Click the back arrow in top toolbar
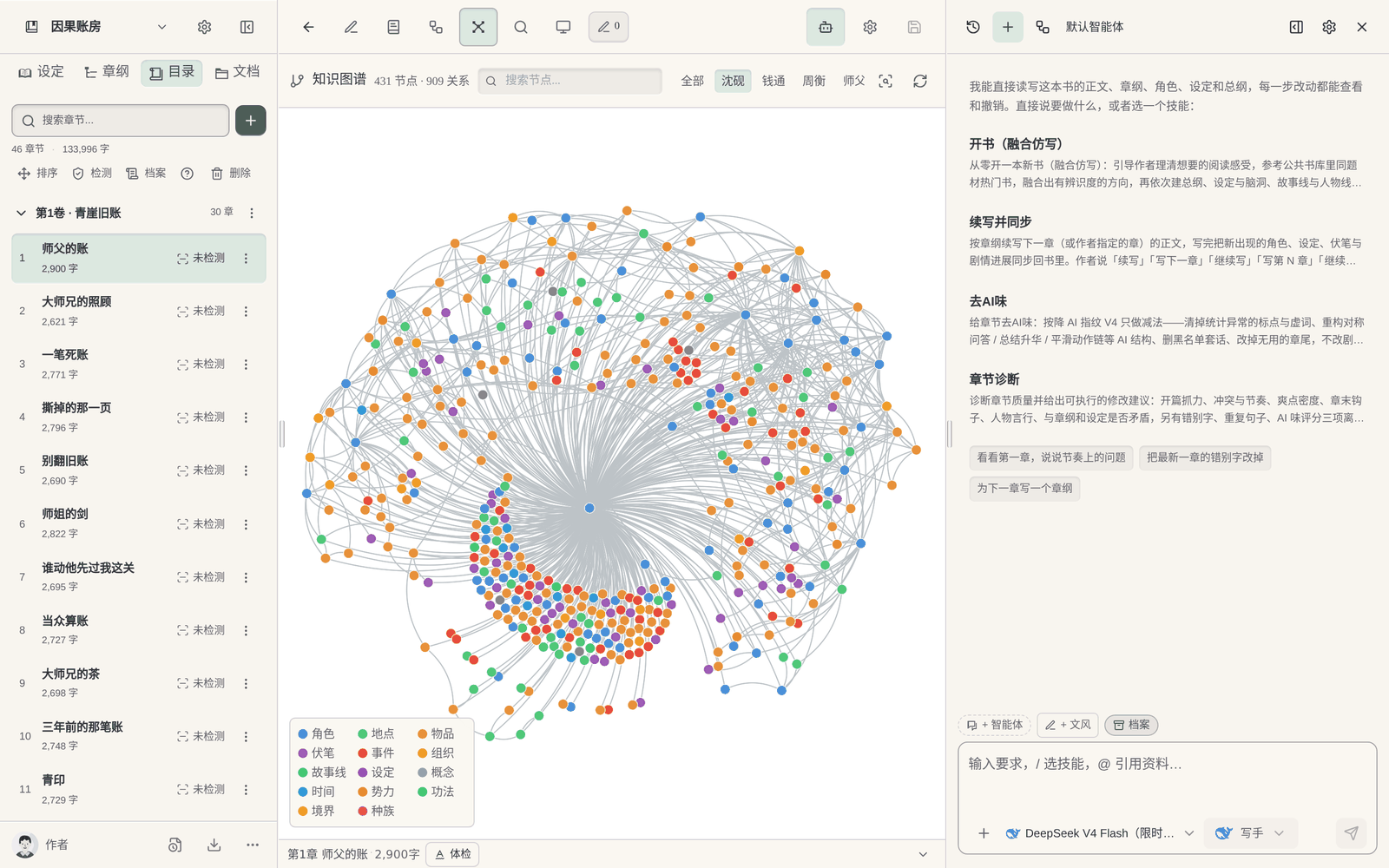1389x868 pixels. tap(308, 27)
